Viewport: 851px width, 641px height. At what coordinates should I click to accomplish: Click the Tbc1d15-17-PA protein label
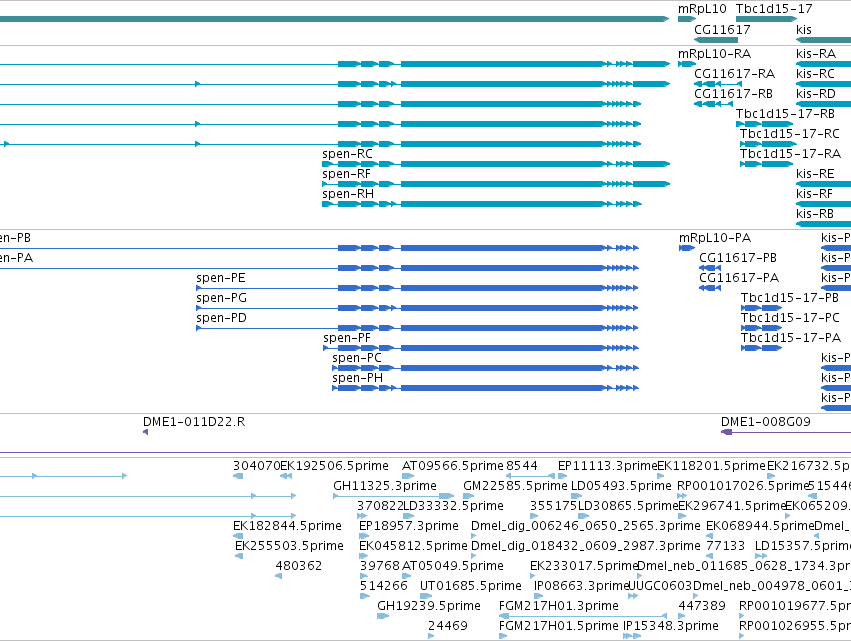(x=791, y=338)
